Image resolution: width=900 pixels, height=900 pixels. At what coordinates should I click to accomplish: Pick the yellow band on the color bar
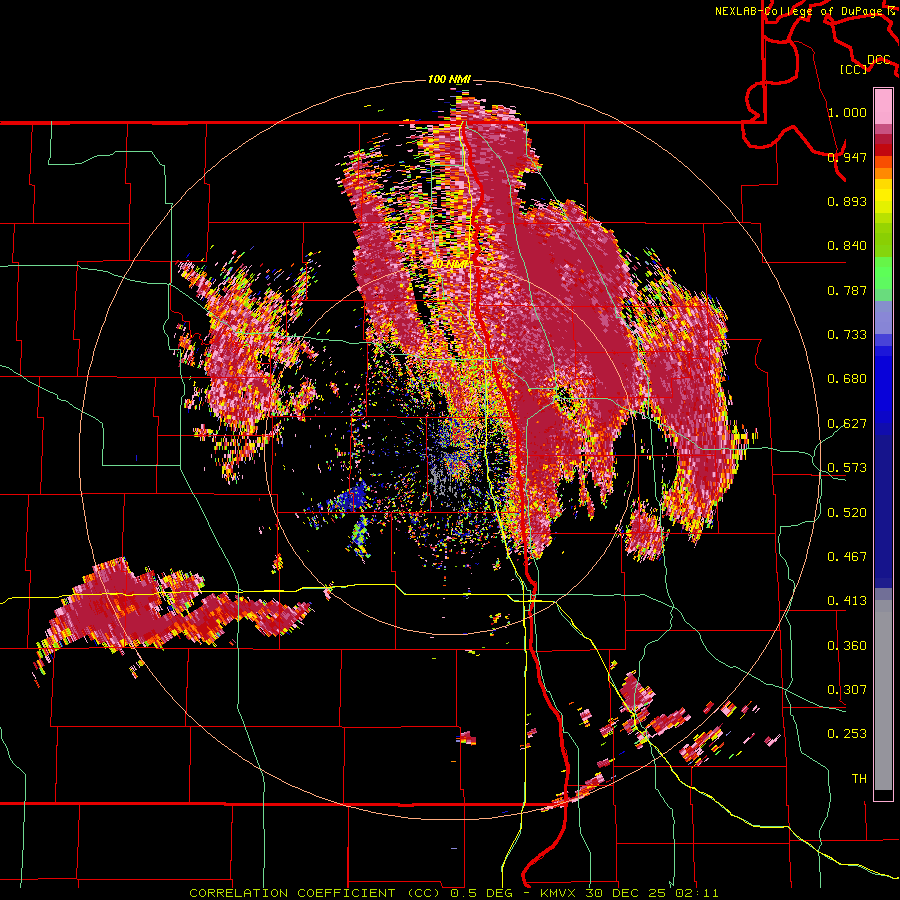pos(883,198)
